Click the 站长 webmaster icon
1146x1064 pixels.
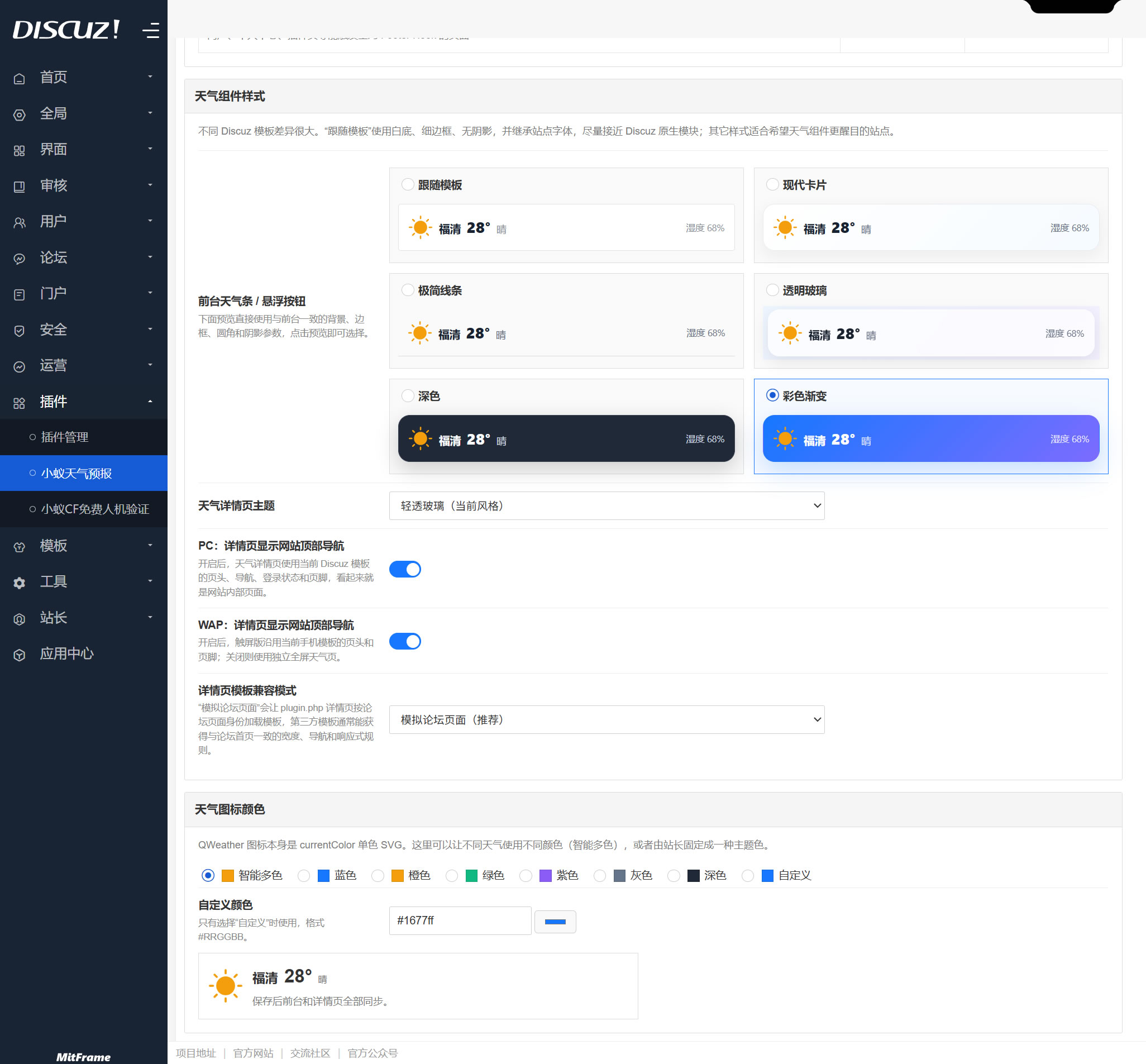point(19,619)
